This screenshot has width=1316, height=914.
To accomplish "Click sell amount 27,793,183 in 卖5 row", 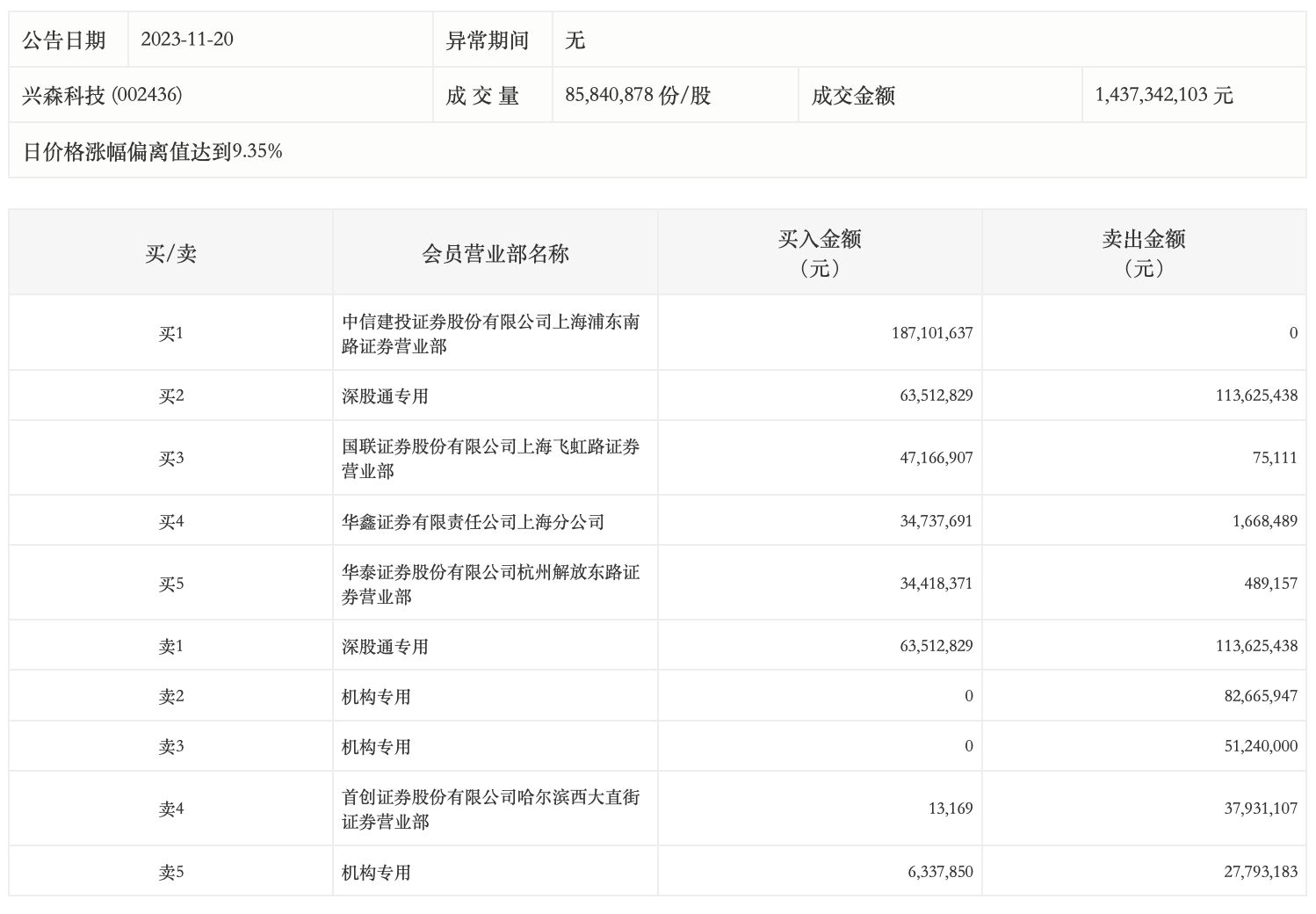I will pyautogui.click(x=1260, y=872).
